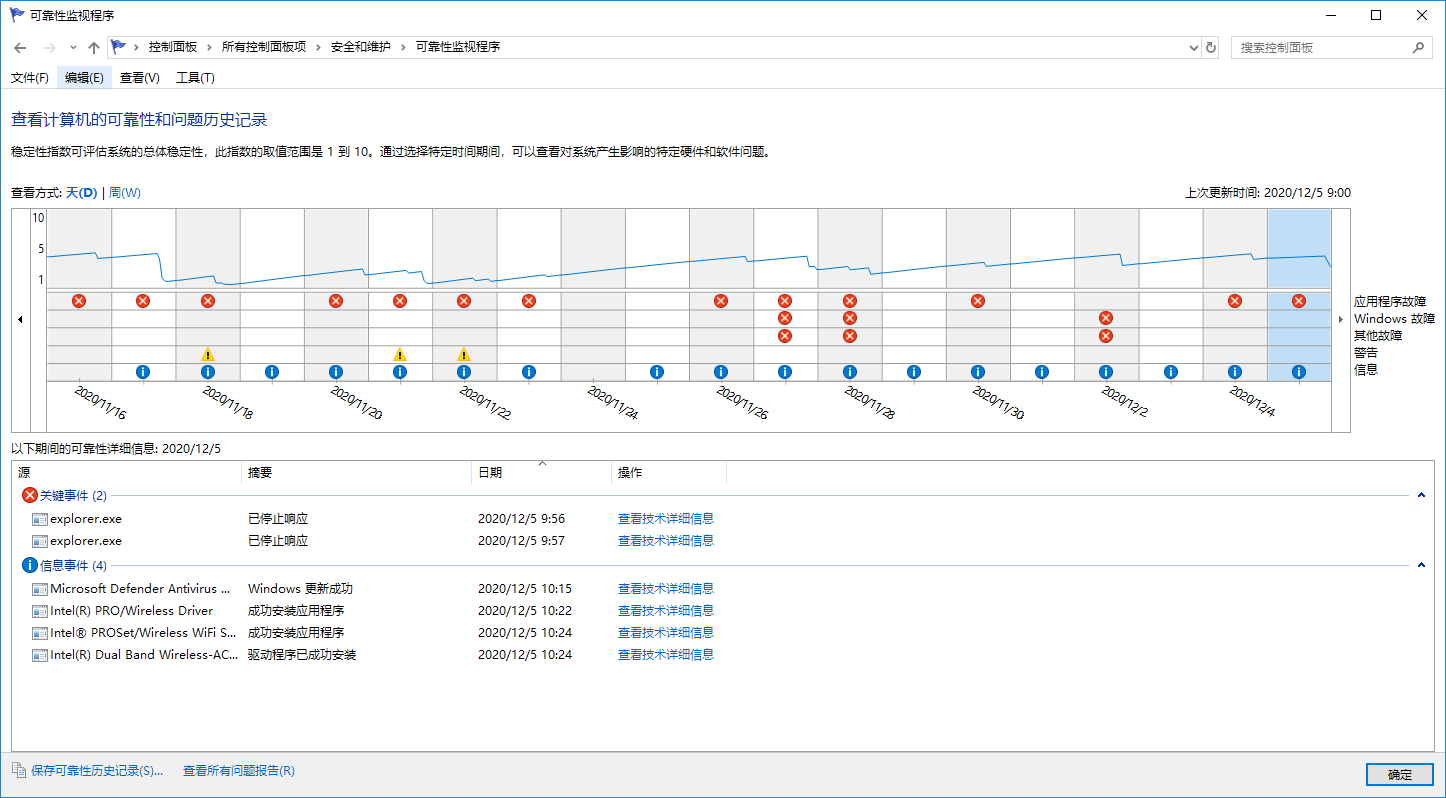Select application failure icon for 2020/11/30

[x=978, y=301]
